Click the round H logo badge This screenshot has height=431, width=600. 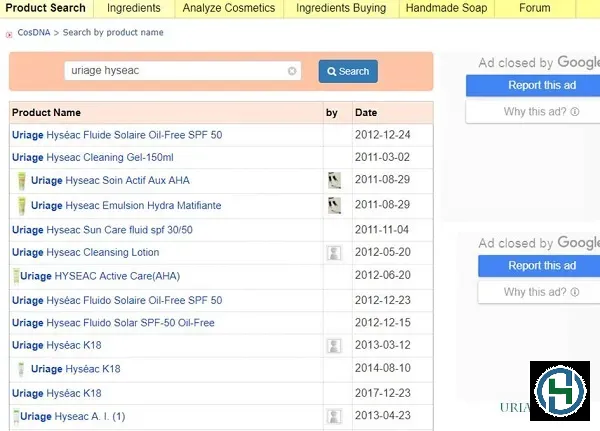(x=560, y=391)
